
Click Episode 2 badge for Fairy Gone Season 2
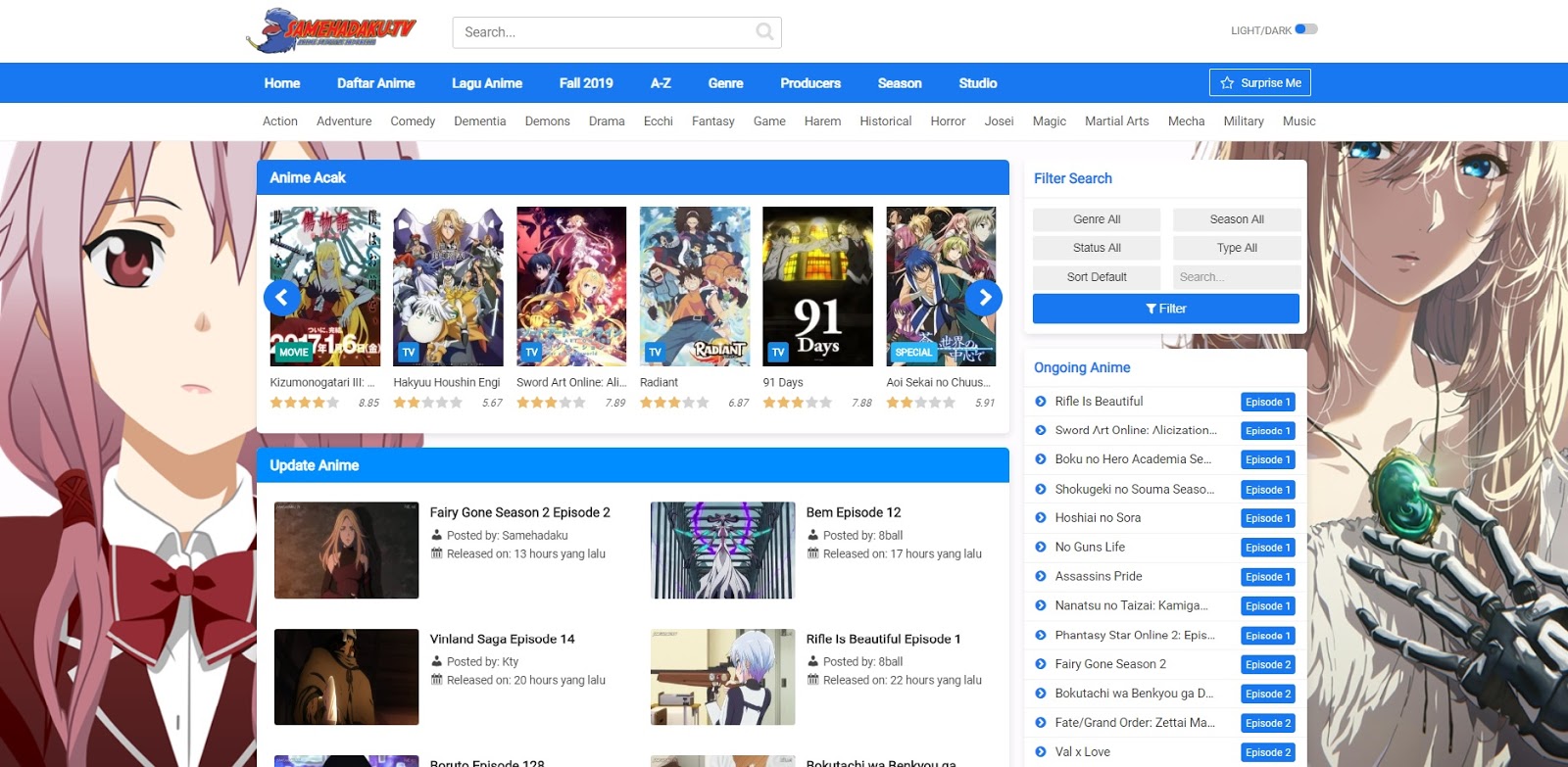[x=1268, y=664]
